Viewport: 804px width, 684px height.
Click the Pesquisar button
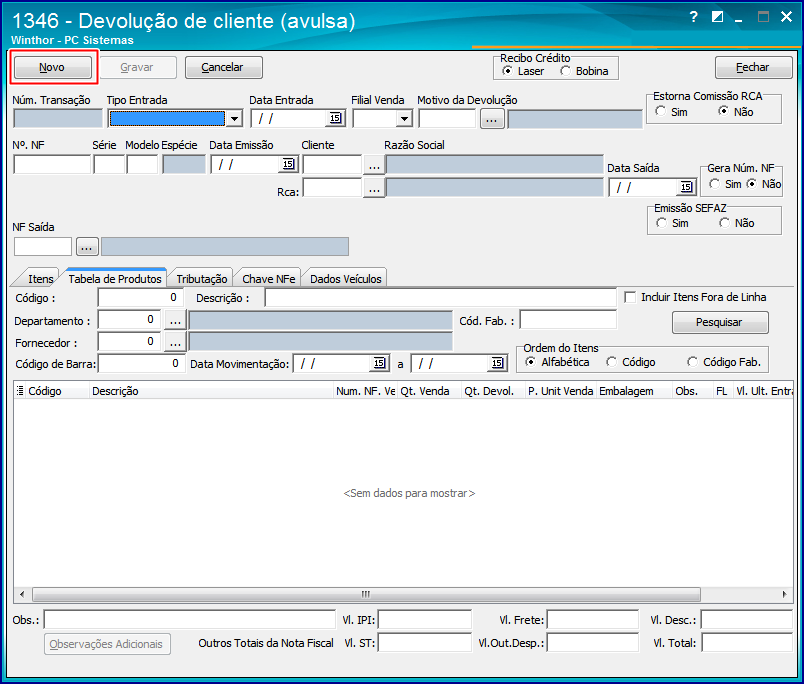tap(720, 322)
